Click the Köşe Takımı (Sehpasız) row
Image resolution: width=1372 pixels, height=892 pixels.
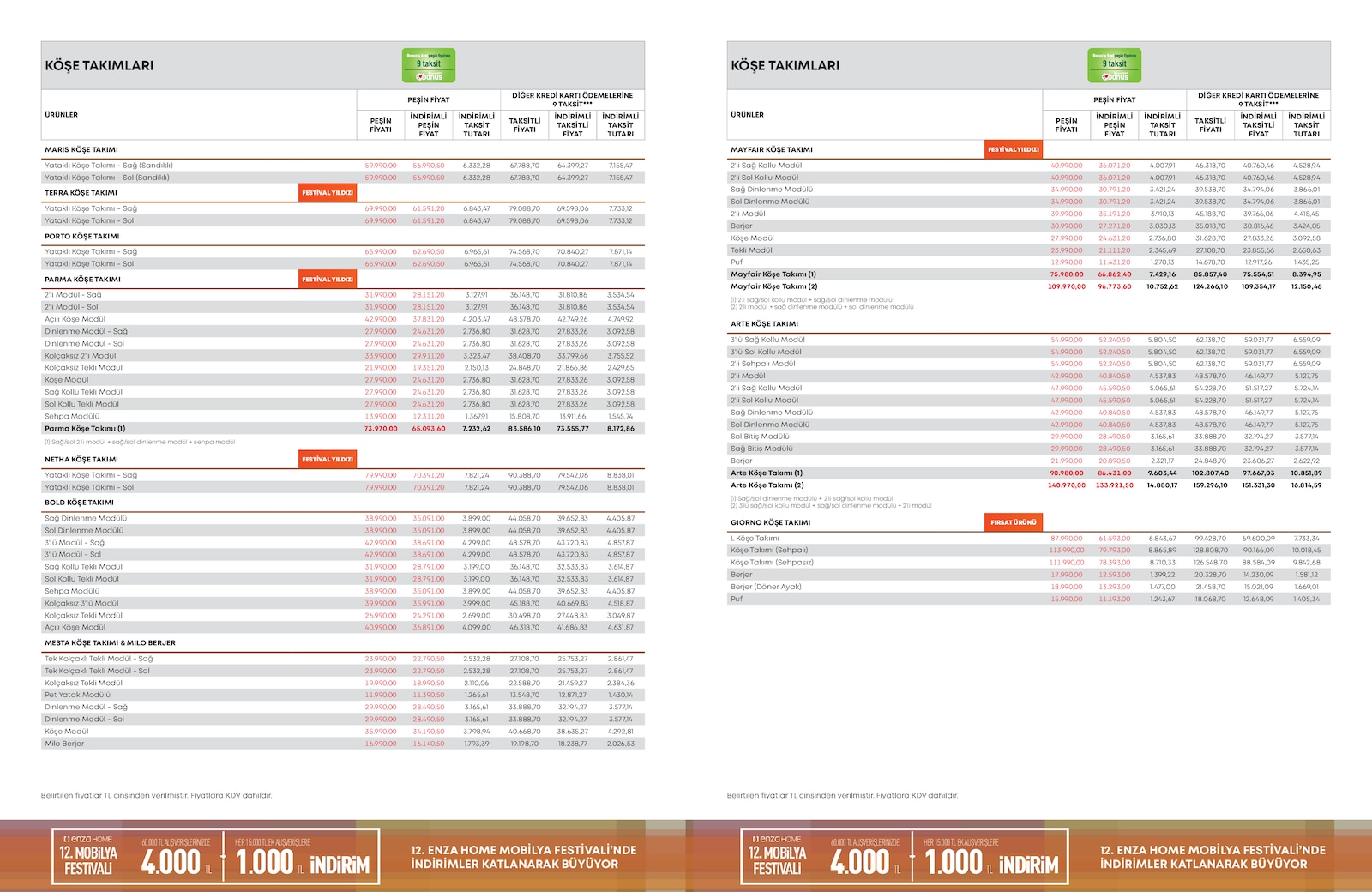pyautogui.click(x=1029, y=563)
